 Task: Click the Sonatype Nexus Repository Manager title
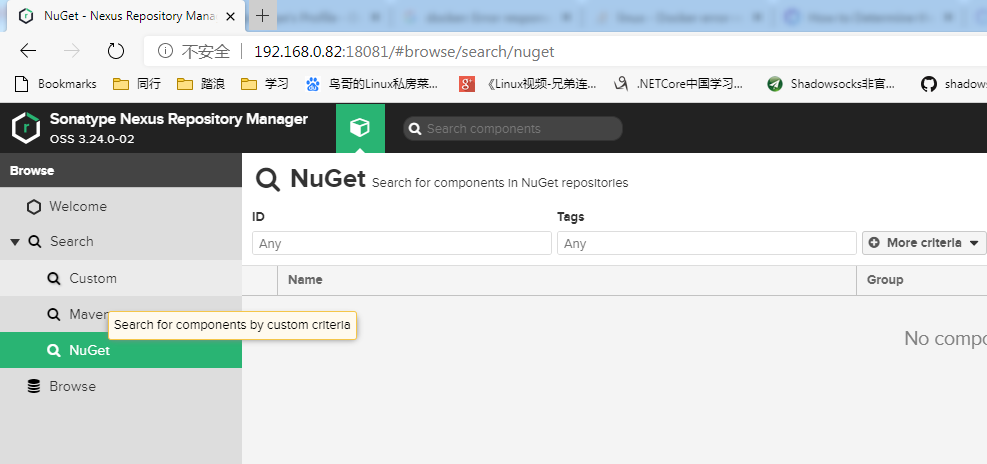179,119
